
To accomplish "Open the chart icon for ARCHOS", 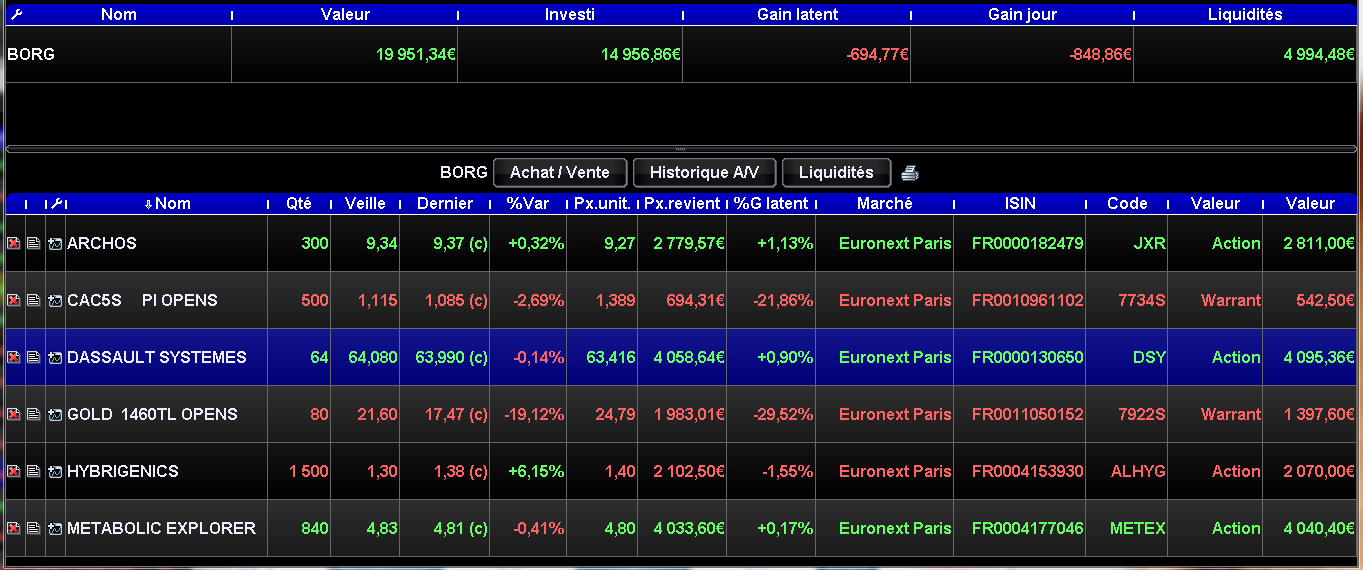I will pos(55,243).
